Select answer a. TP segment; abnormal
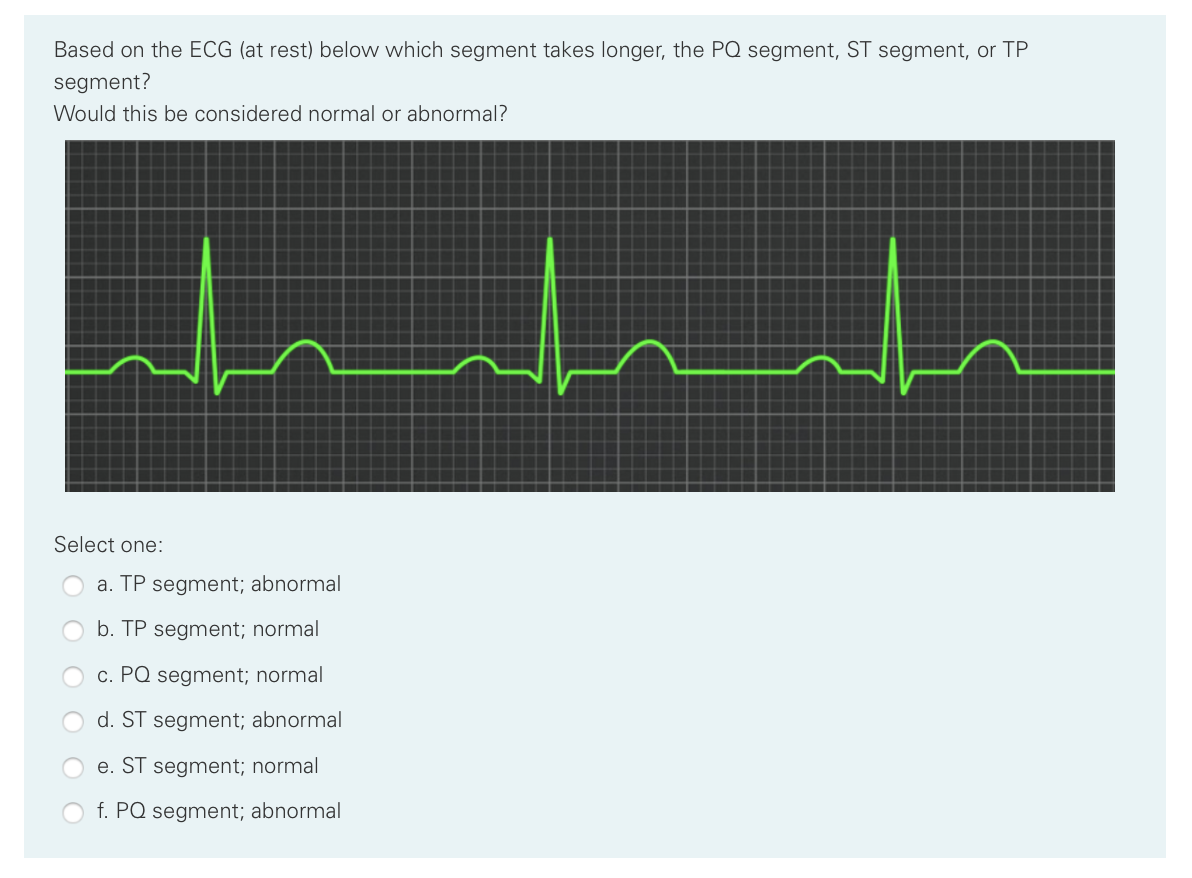1192x878 pixels. click(73, 585)
